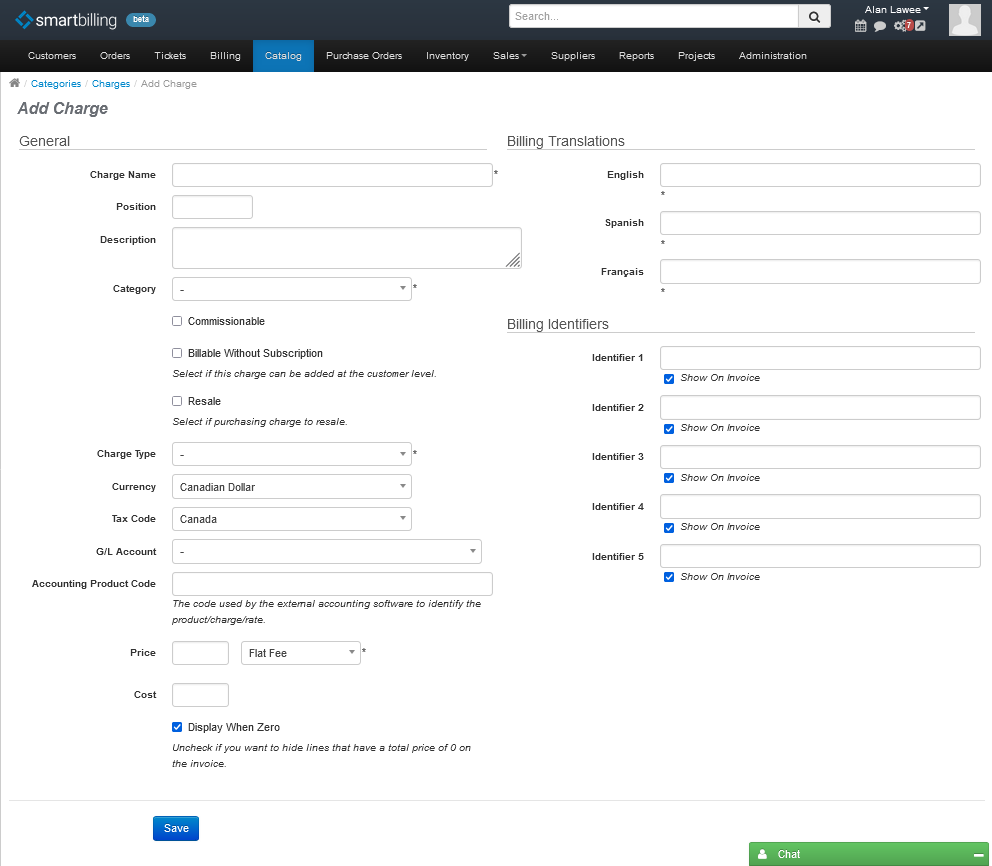Viewport: 992px width, 866px height.
Task: Toggle Show On Invoice for Identifier 2
Action: point(669,429)
